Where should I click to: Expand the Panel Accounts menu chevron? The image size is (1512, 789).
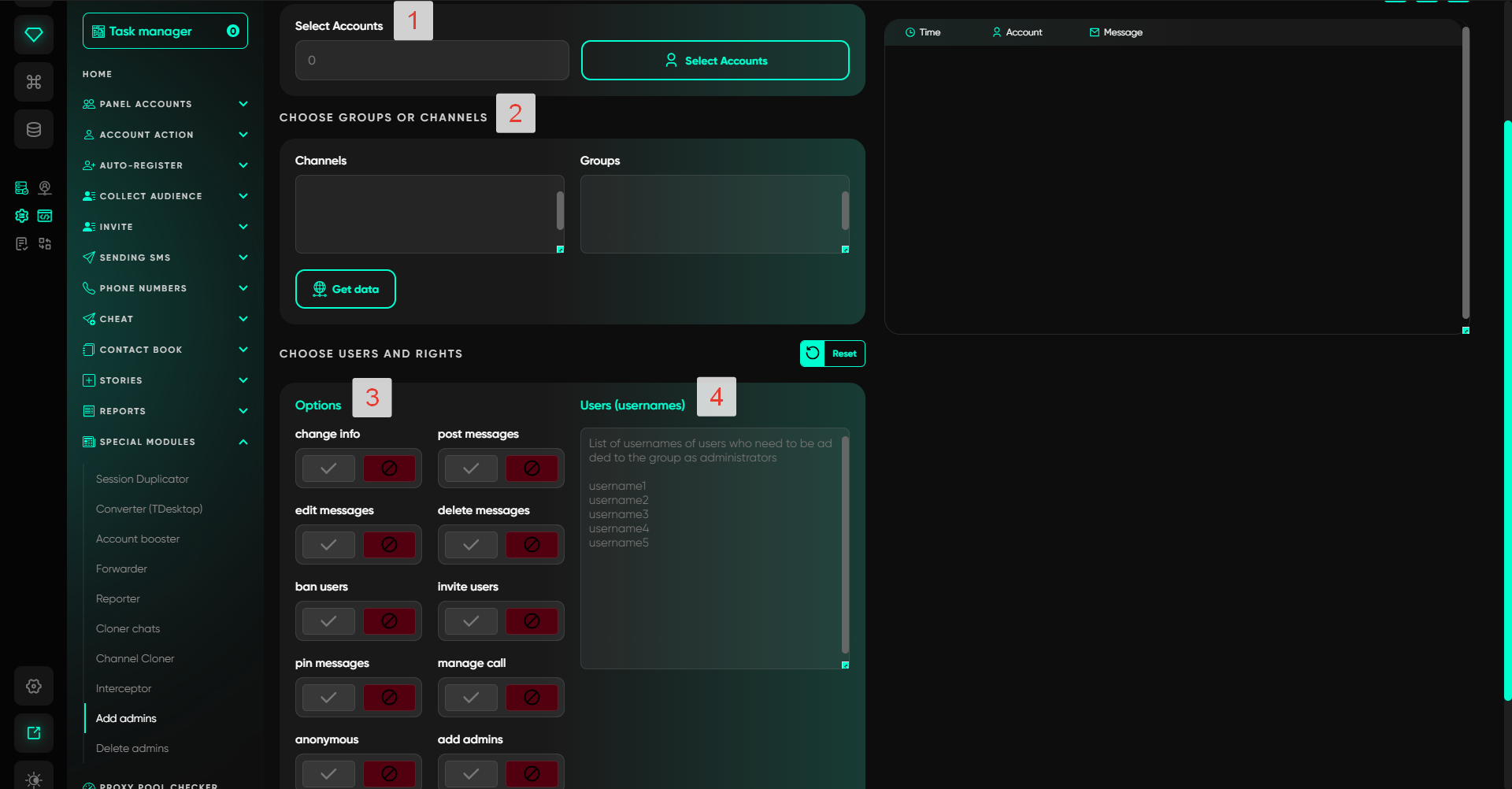(x=243, y=104)
